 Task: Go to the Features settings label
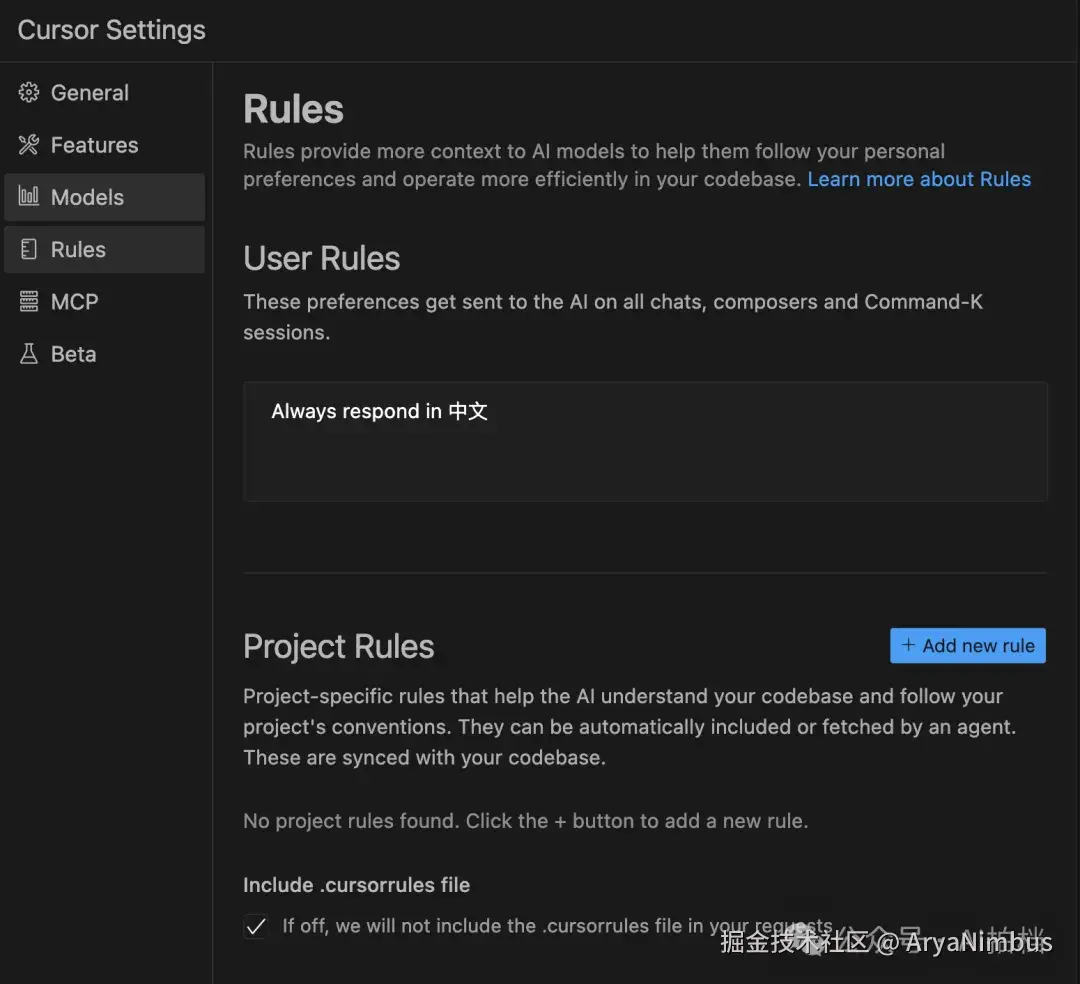tap(94, 145)
